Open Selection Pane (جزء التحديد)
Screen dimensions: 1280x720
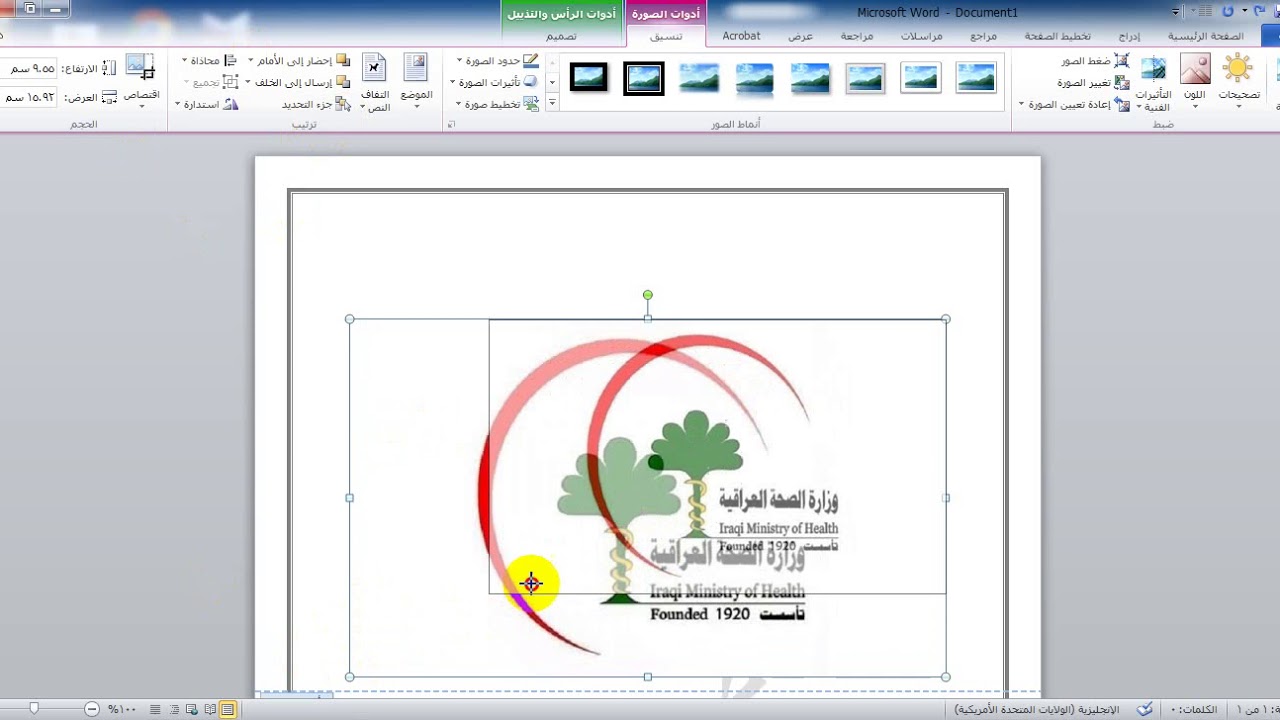315,104
